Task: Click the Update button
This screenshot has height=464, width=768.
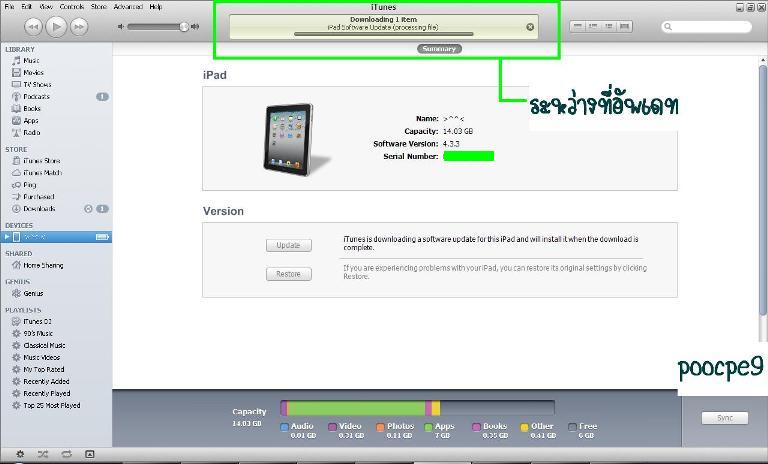Action: (288, 245)
